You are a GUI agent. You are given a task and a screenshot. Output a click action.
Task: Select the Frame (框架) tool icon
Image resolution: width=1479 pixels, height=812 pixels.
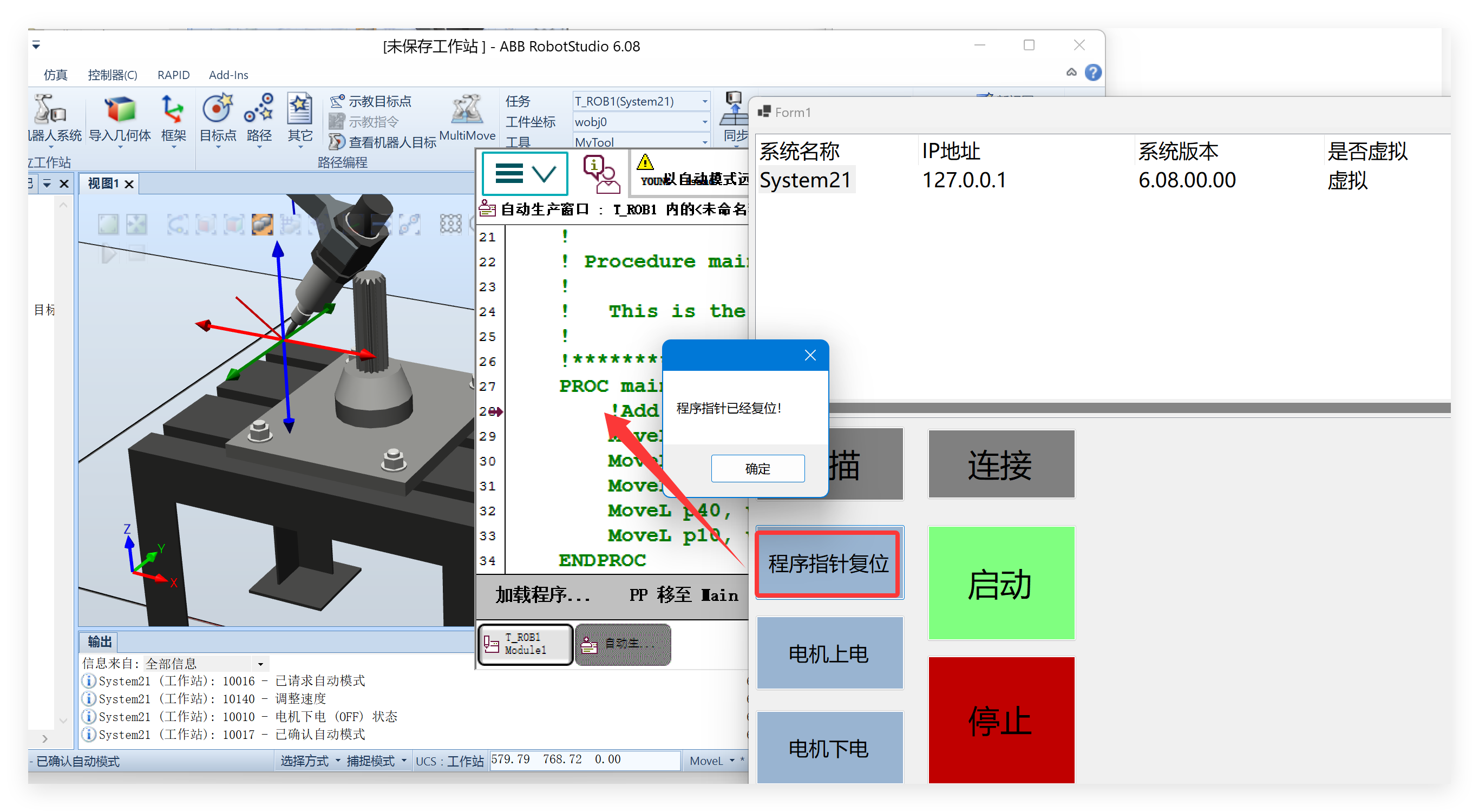(x=172, y=109)
